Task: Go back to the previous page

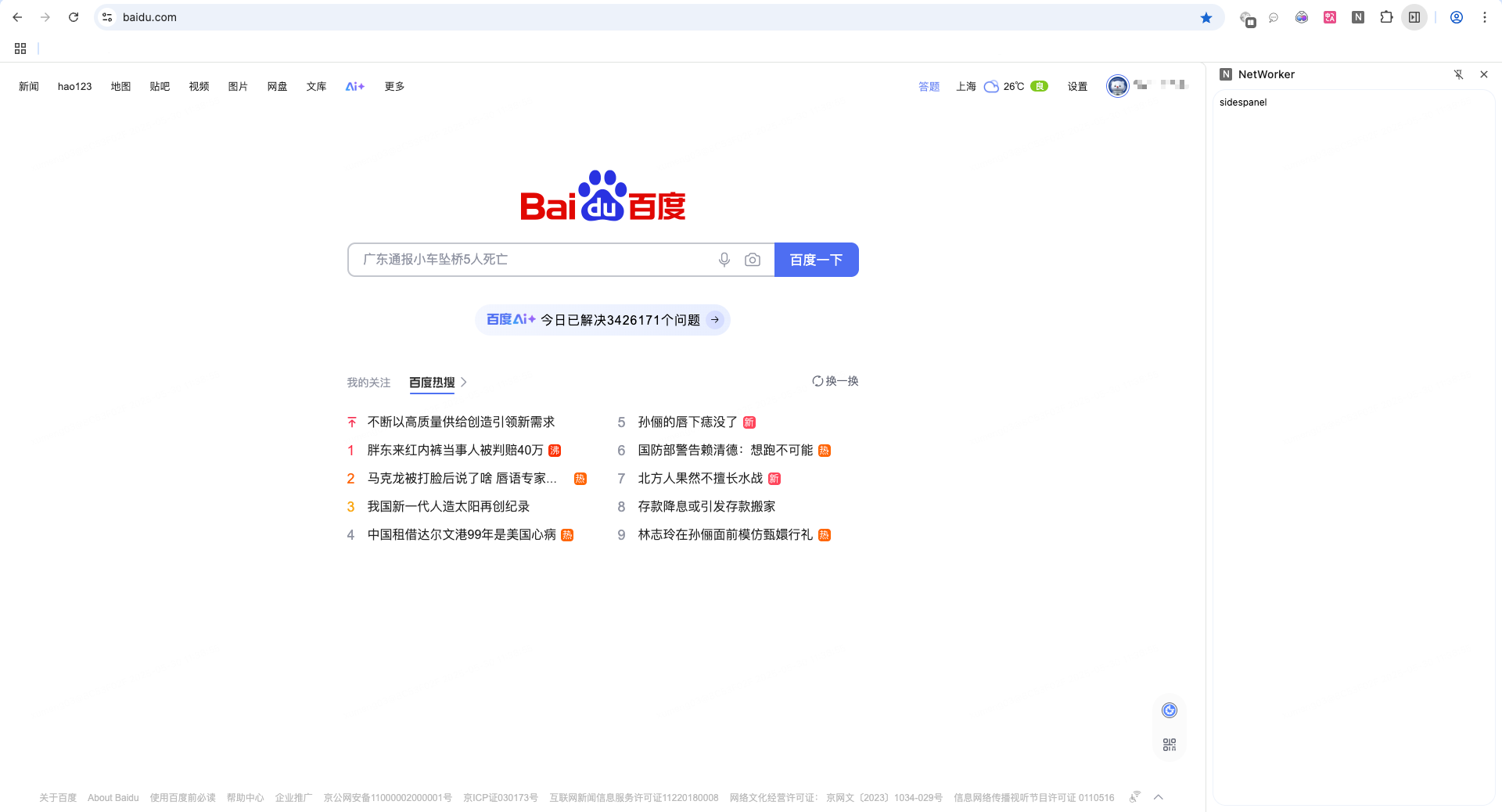Action: 17,17
